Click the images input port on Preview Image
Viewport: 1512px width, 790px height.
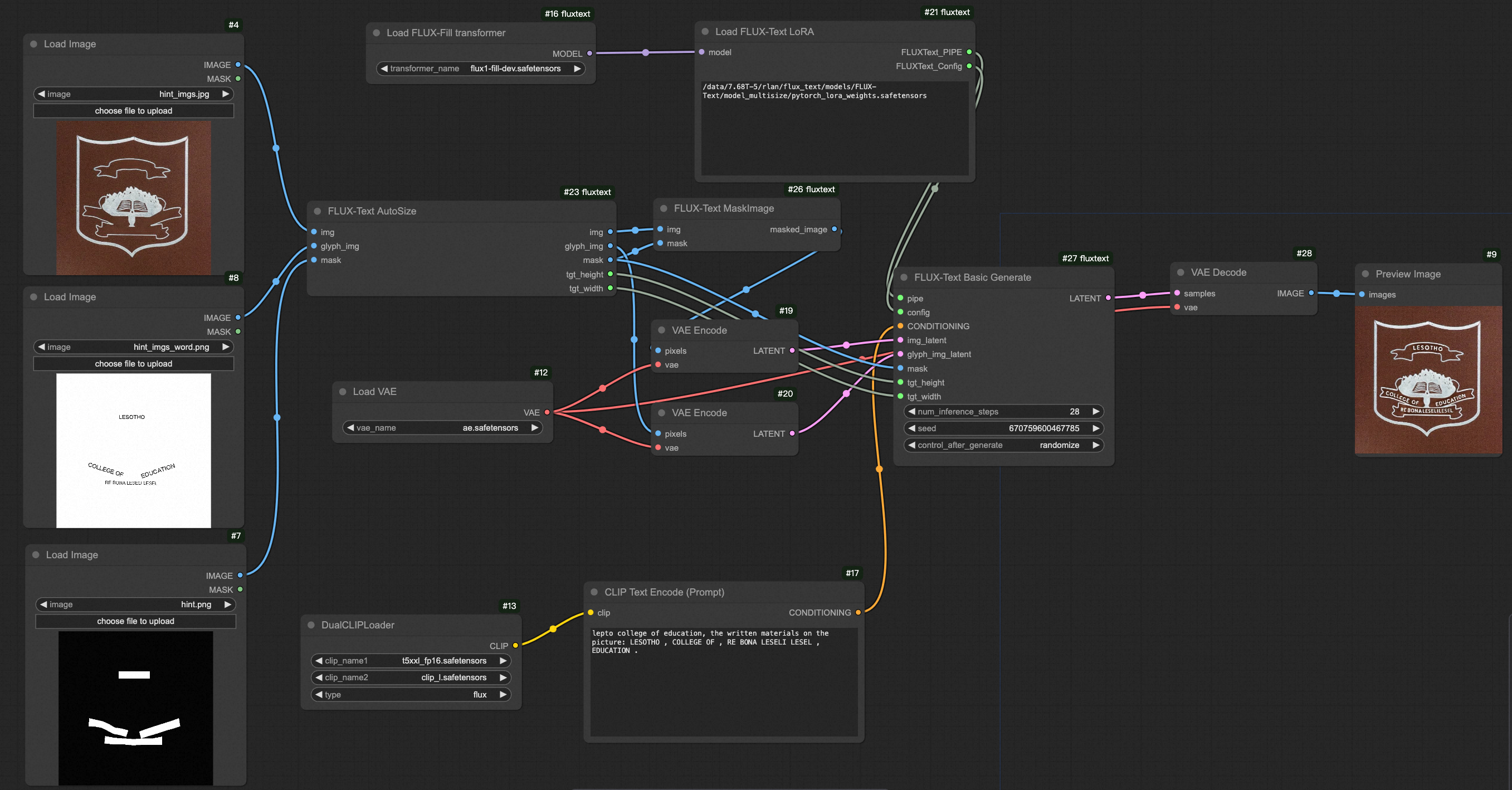[1362, 295]
